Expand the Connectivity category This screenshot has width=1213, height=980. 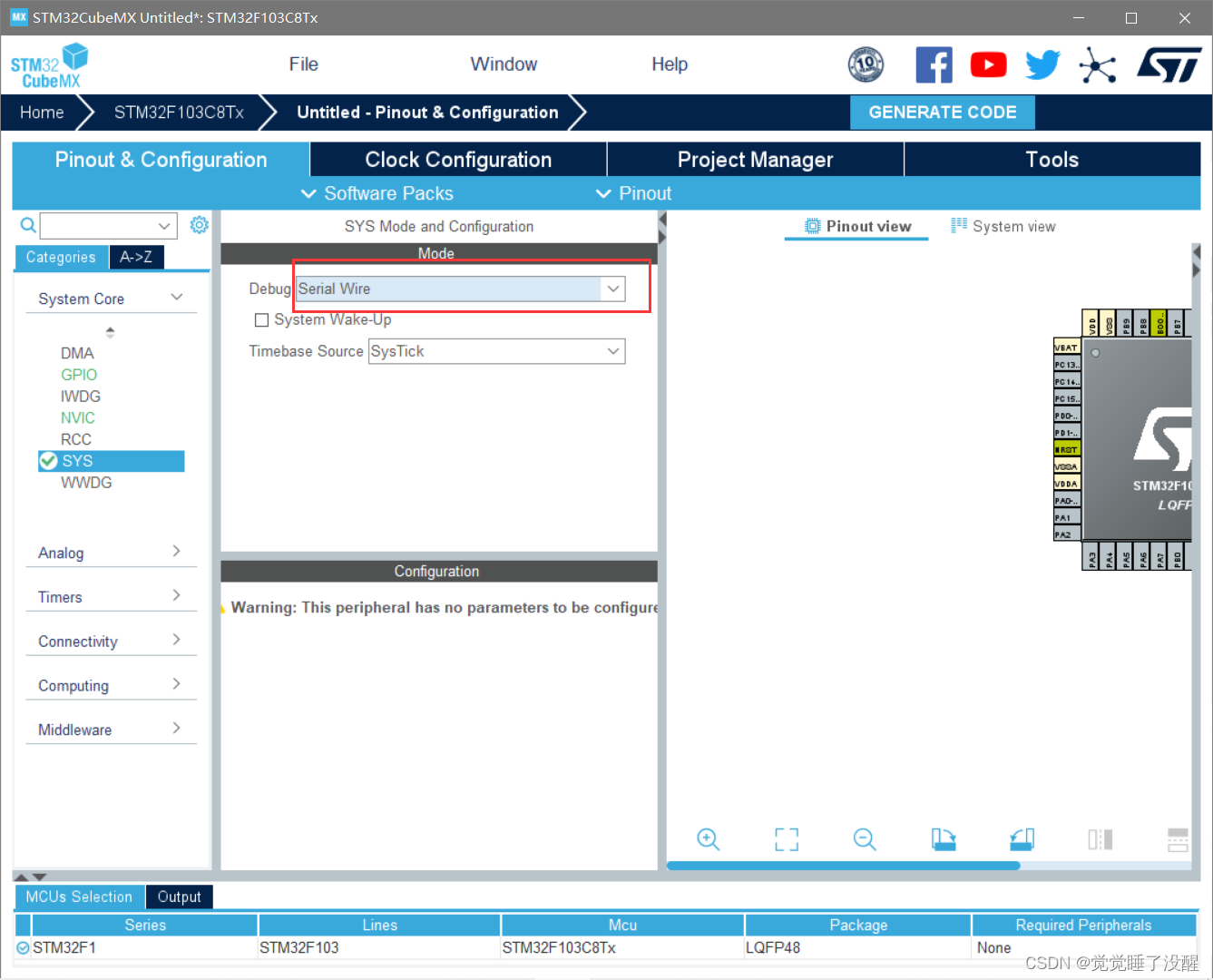pyautogui.click(x=109, y=642)
